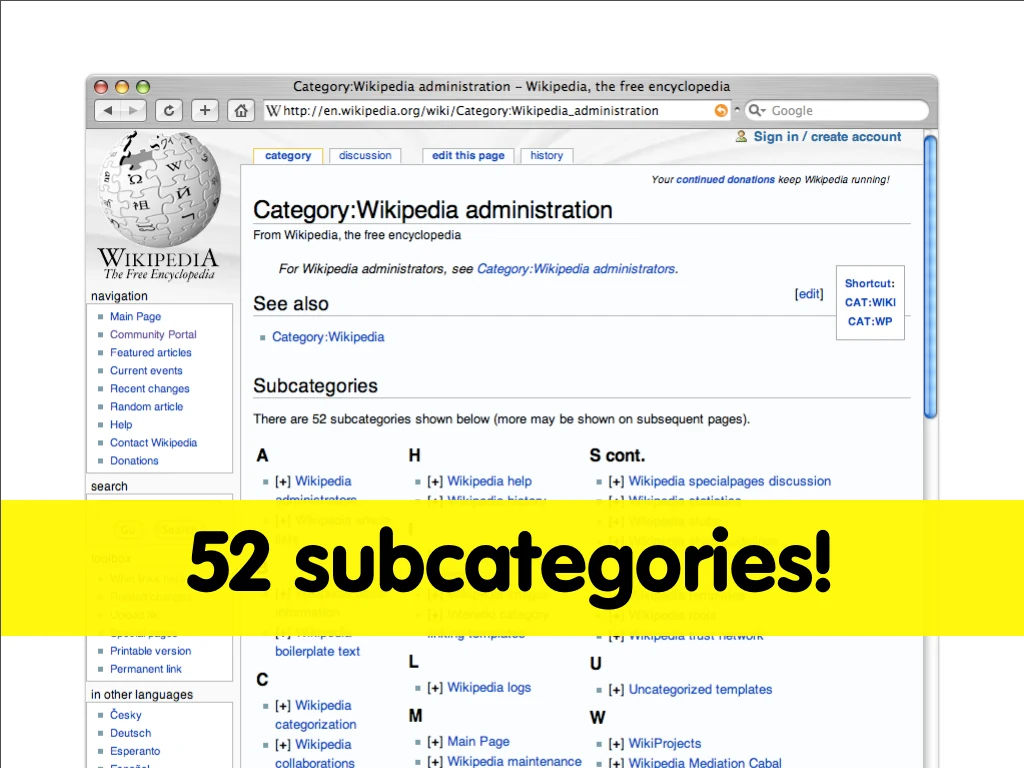Open the continued donations link
Screen dimensions: 1024x768
(725, 180)
